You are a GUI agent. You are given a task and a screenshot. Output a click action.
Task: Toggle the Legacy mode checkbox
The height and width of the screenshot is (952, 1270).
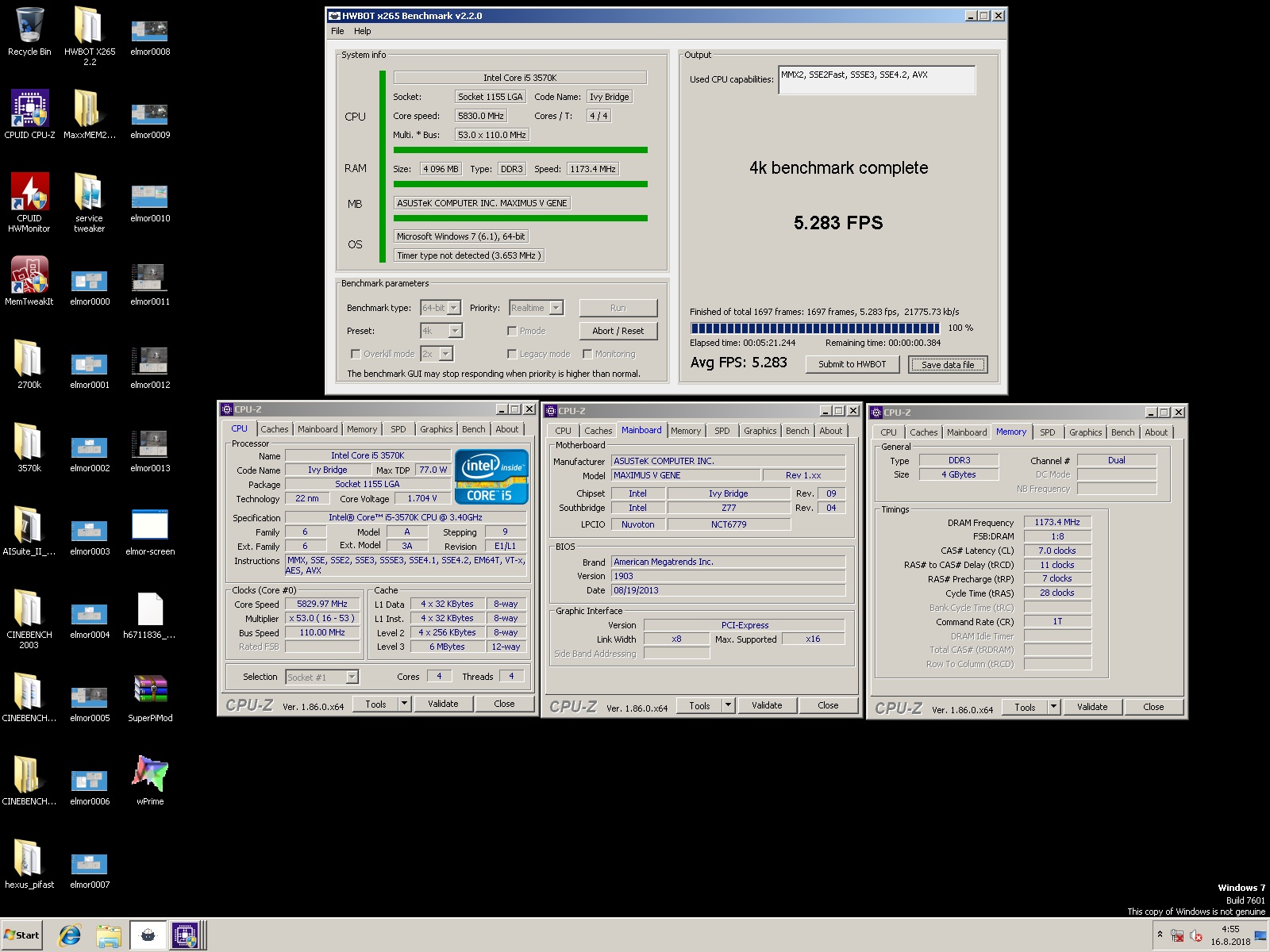512,354
